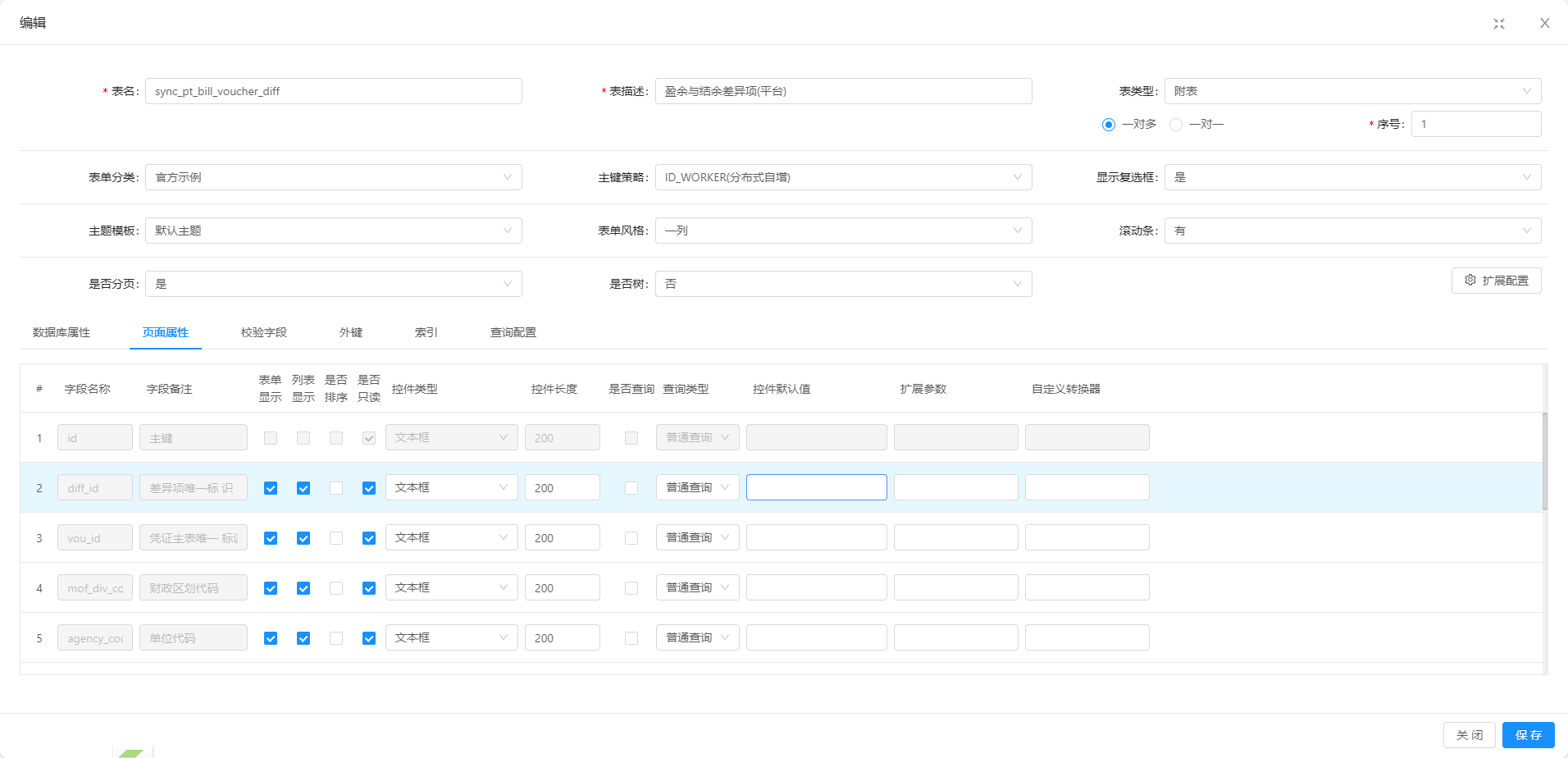Screen dimensions: 1568x758
Task: Toggle 是否只读 checkbox for diff_id row
Action: point(369,488)
